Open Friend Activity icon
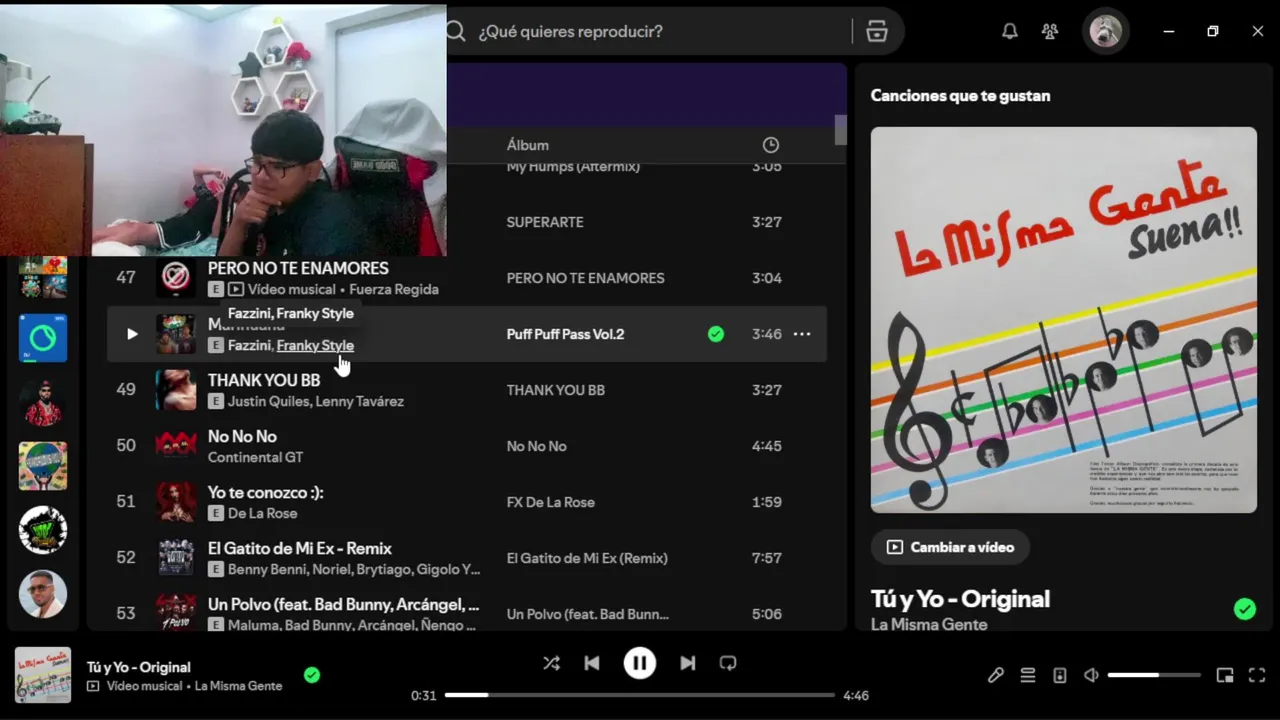 tap(1050, 31)
